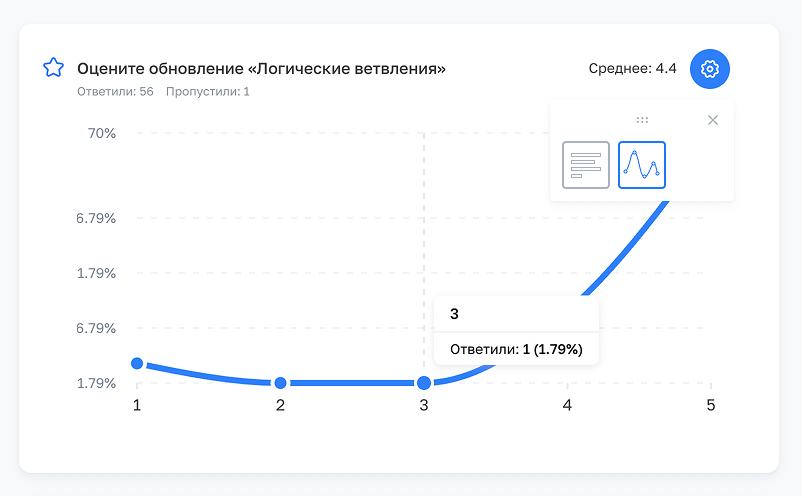Click the tooltip text "Ответили: 1 (1.79%)"

516,349
